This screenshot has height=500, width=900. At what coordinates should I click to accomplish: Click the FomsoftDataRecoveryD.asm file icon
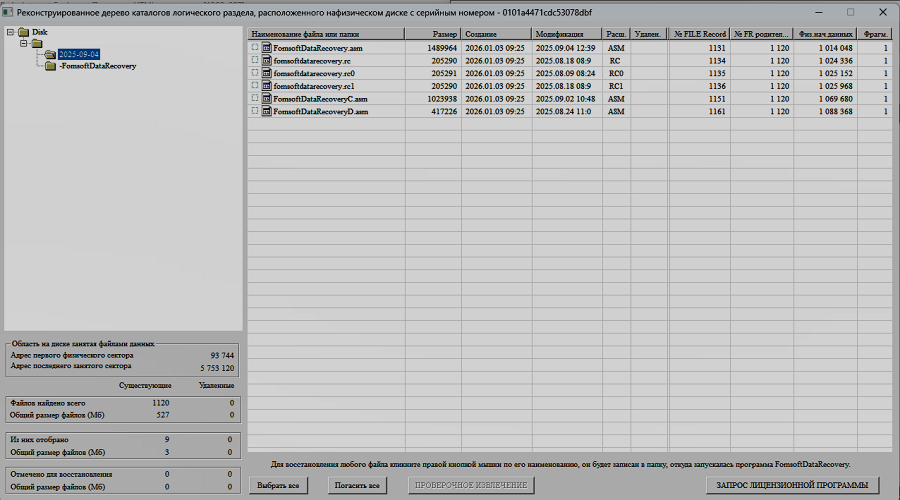[267, 112]
